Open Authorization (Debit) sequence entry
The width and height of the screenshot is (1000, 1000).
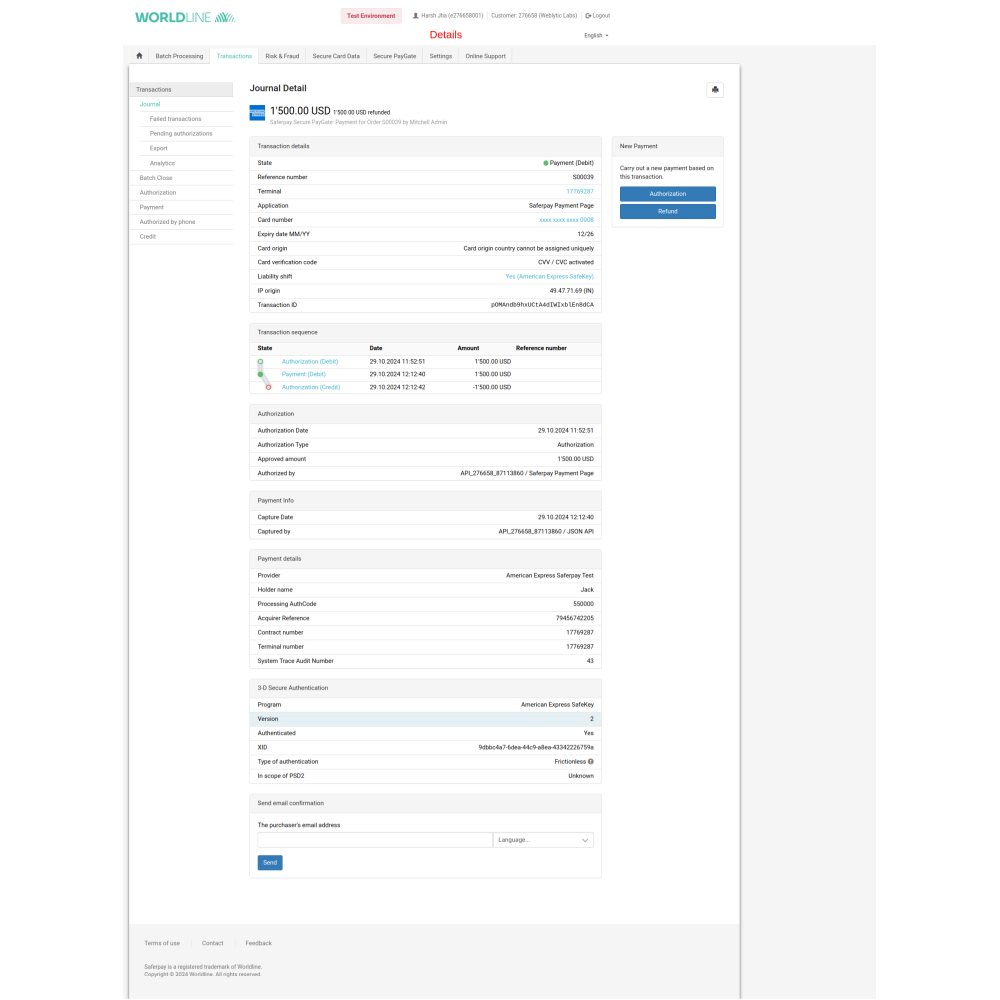click(x=310, y=362)
